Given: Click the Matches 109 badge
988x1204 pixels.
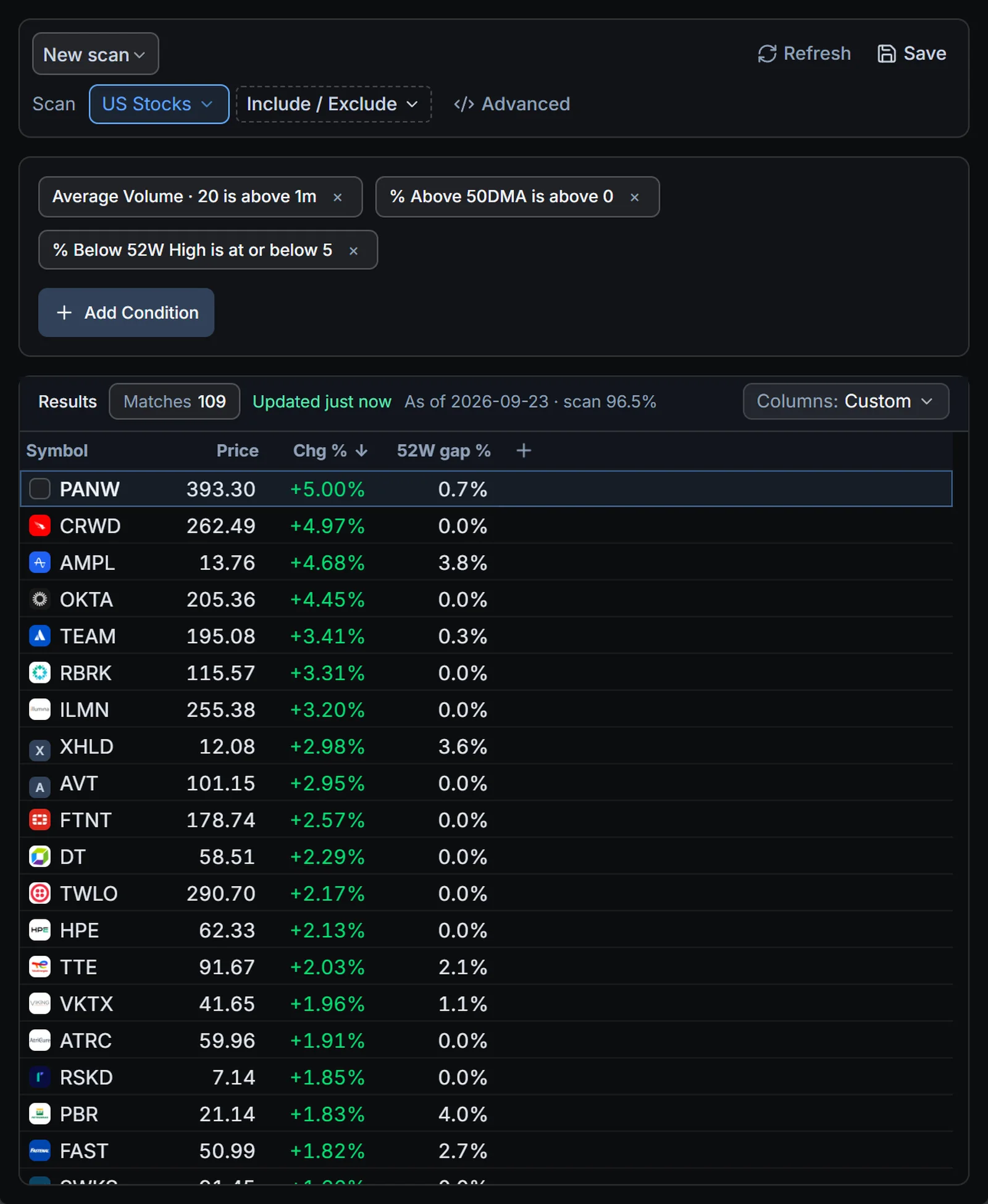Looking at the screenshot, I should (174, 401).
